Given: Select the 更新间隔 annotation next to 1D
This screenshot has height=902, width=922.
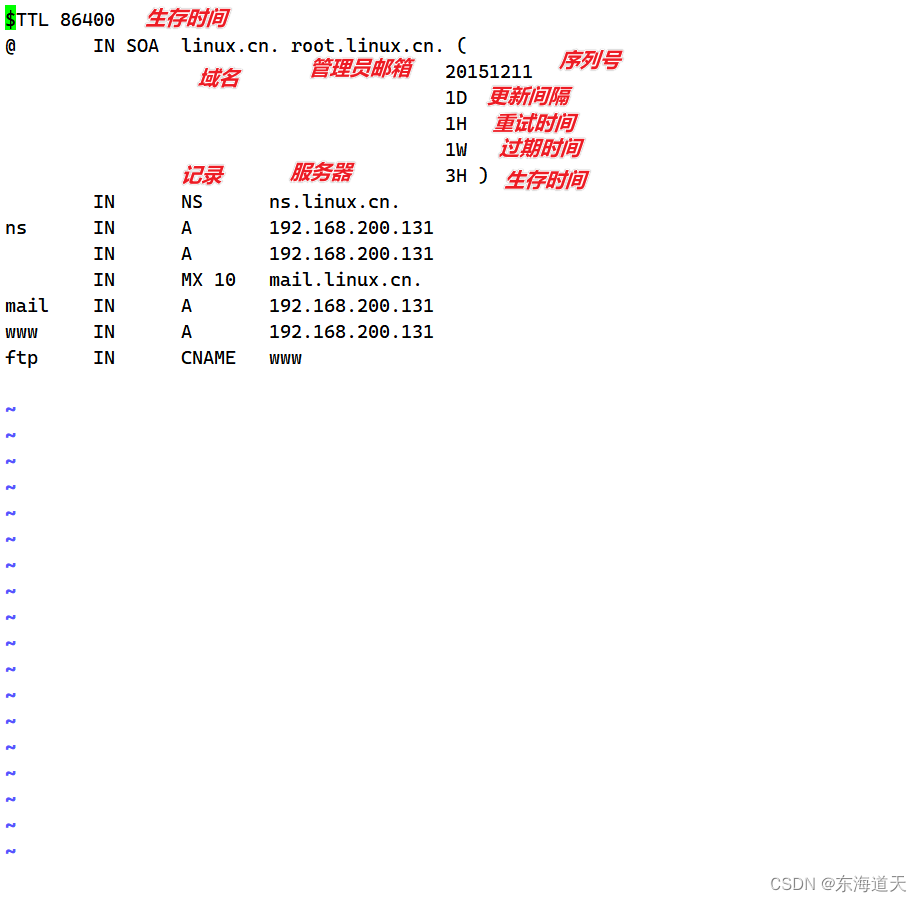Looking at the screenshot, I should pyautogui.click(x=528, y=96).
